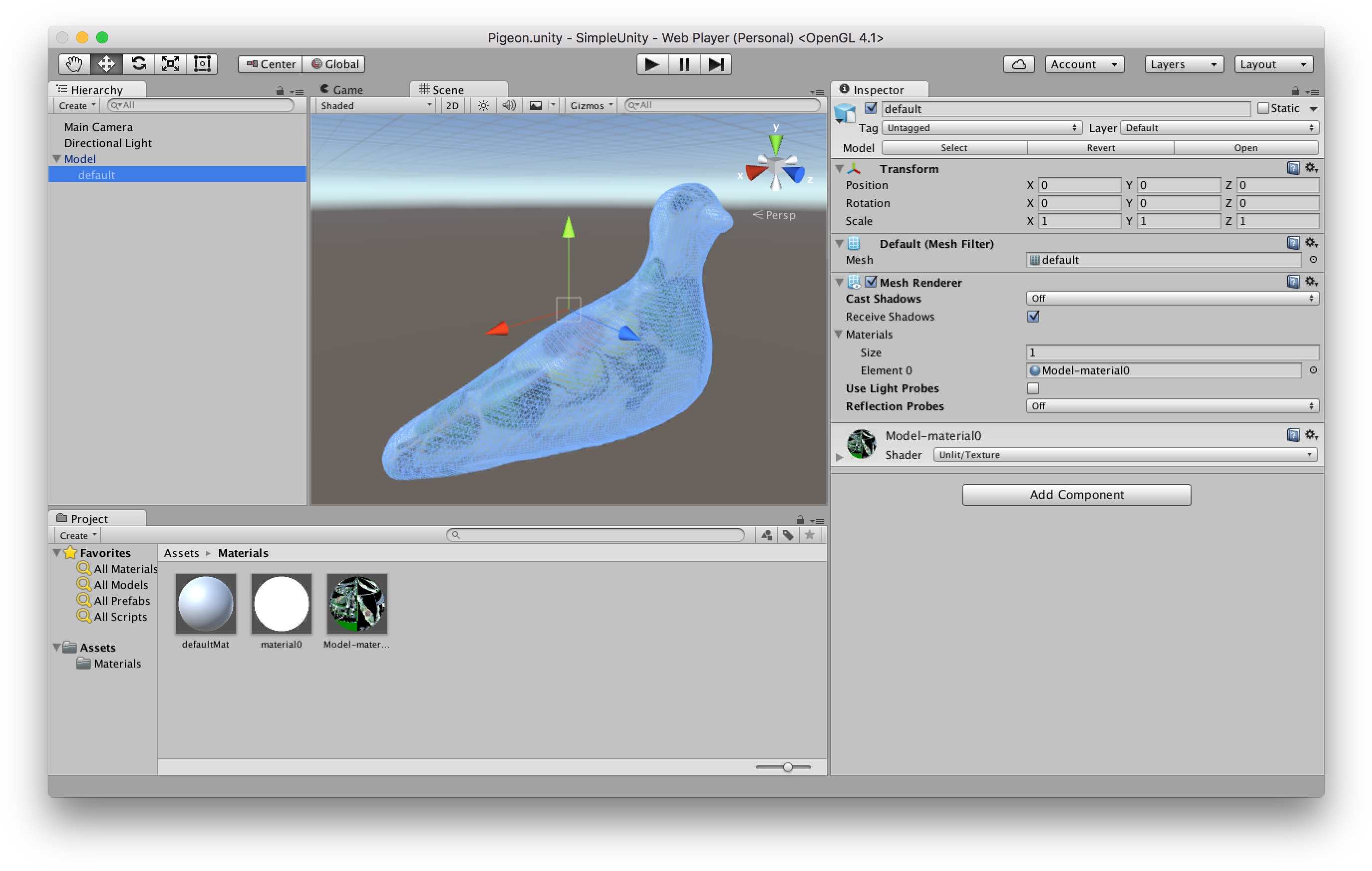This screenshot has height=871, width=1372.
Task: Open Mesh Renderer gear settings menu
Action: point(1311,282)
